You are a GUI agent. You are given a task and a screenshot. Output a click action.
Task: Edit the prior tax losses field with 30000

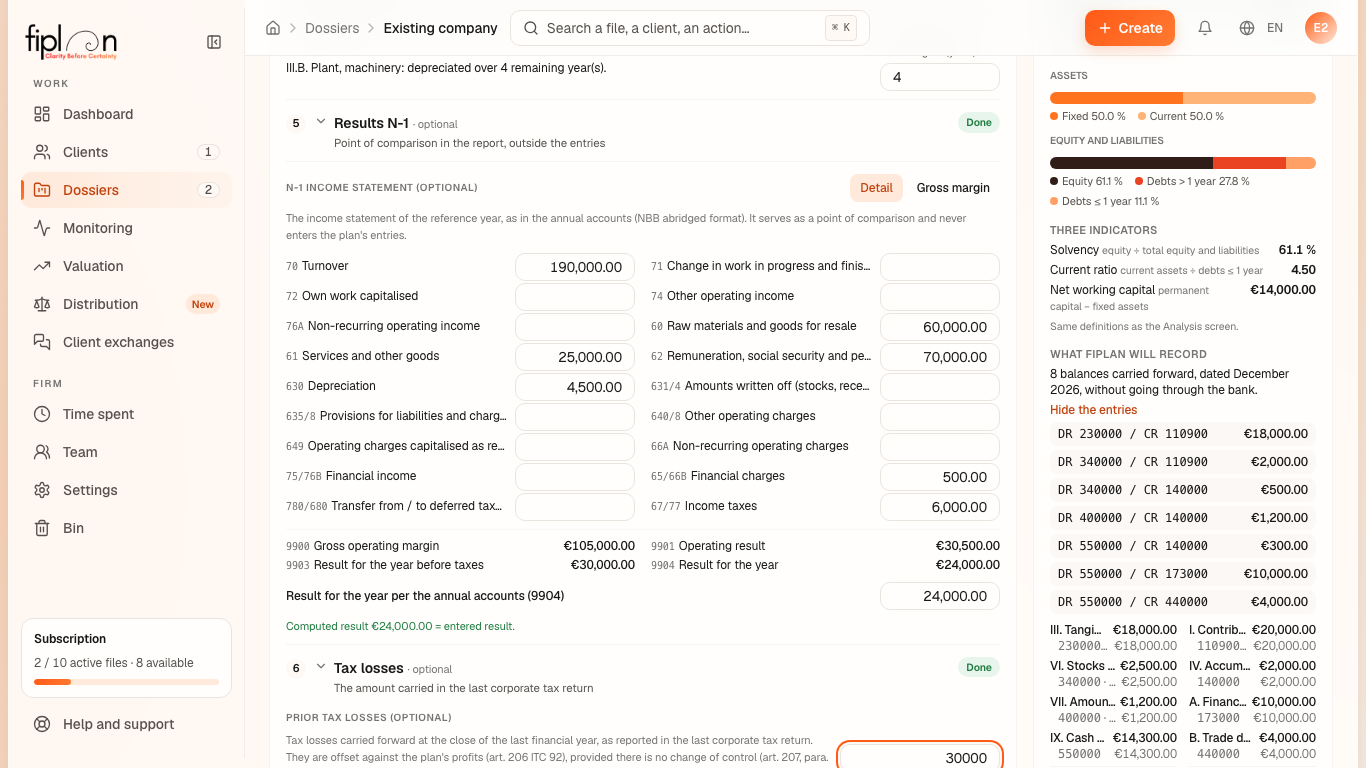click(920, 758)
